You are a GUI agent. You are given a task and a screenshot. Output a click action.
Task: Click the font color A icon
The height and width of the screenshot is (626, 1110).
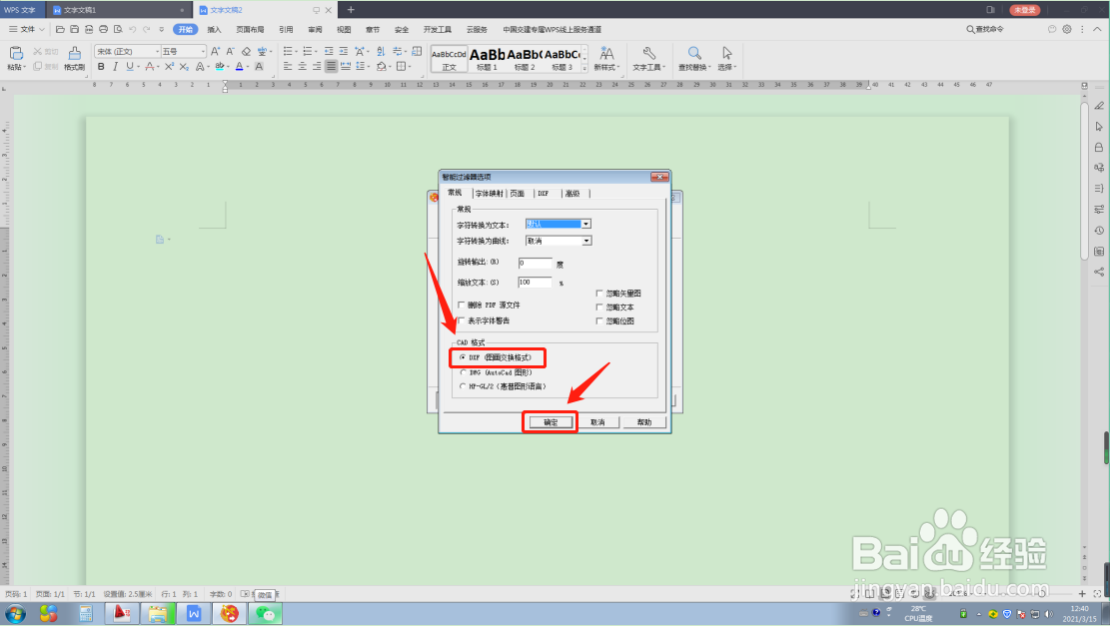pos(239,67)
